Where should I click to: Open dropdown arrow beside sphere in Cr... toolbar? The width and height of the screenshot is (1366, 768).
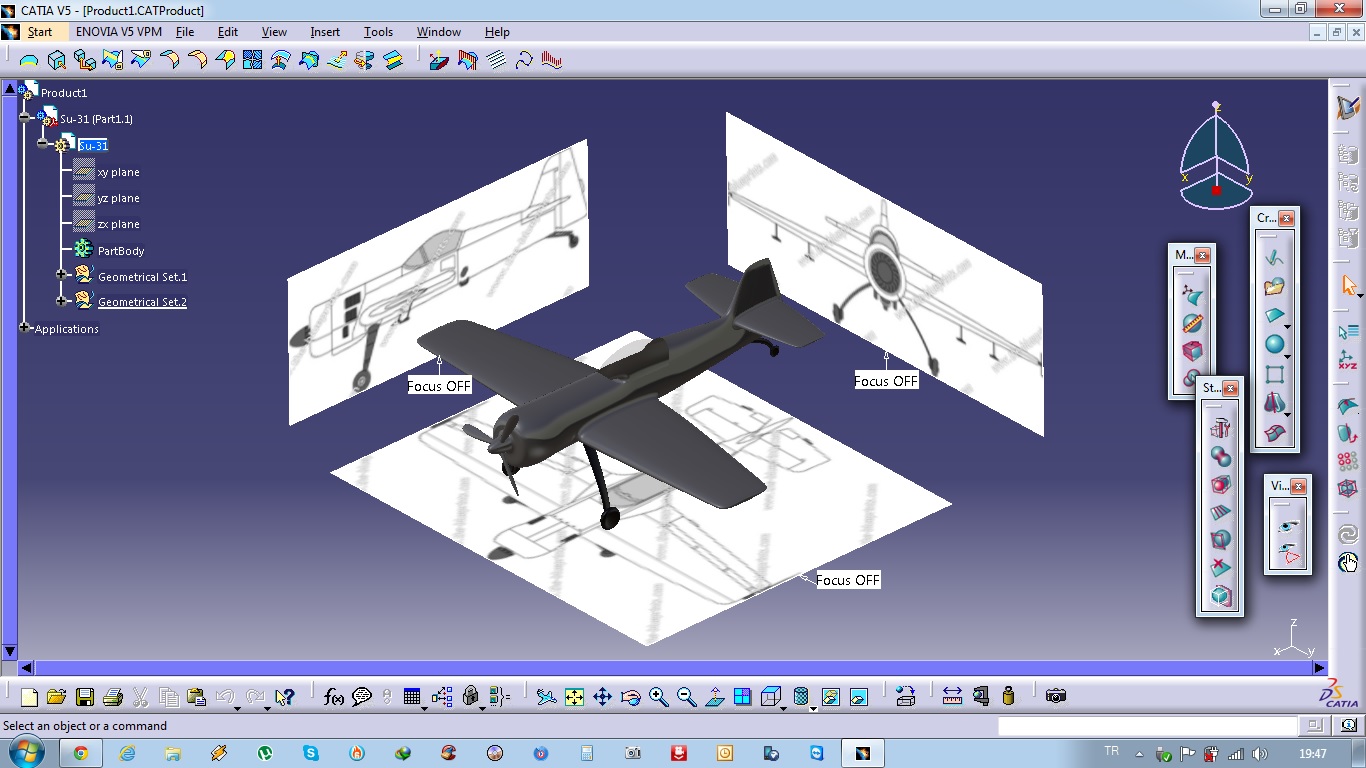[x=1288, y=356]
